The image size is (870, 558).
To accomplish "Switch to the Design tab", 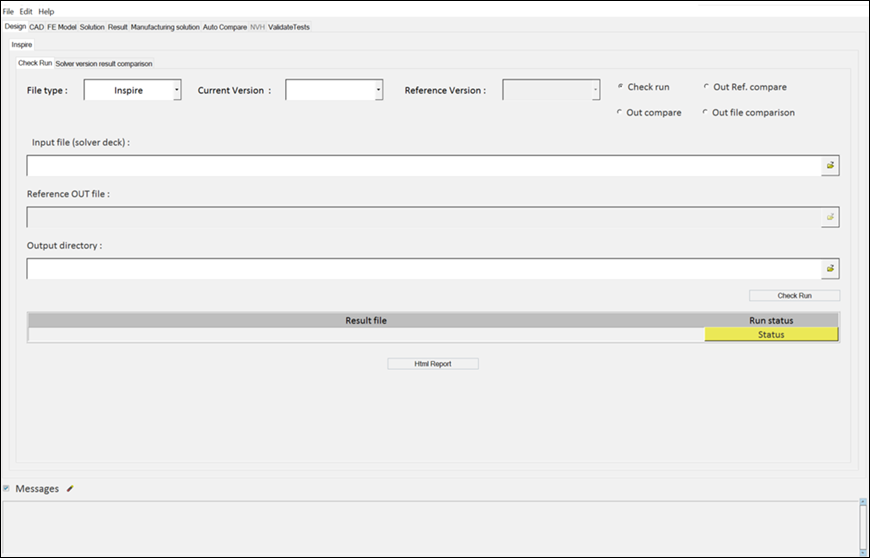I will click(x=15, y=27).
